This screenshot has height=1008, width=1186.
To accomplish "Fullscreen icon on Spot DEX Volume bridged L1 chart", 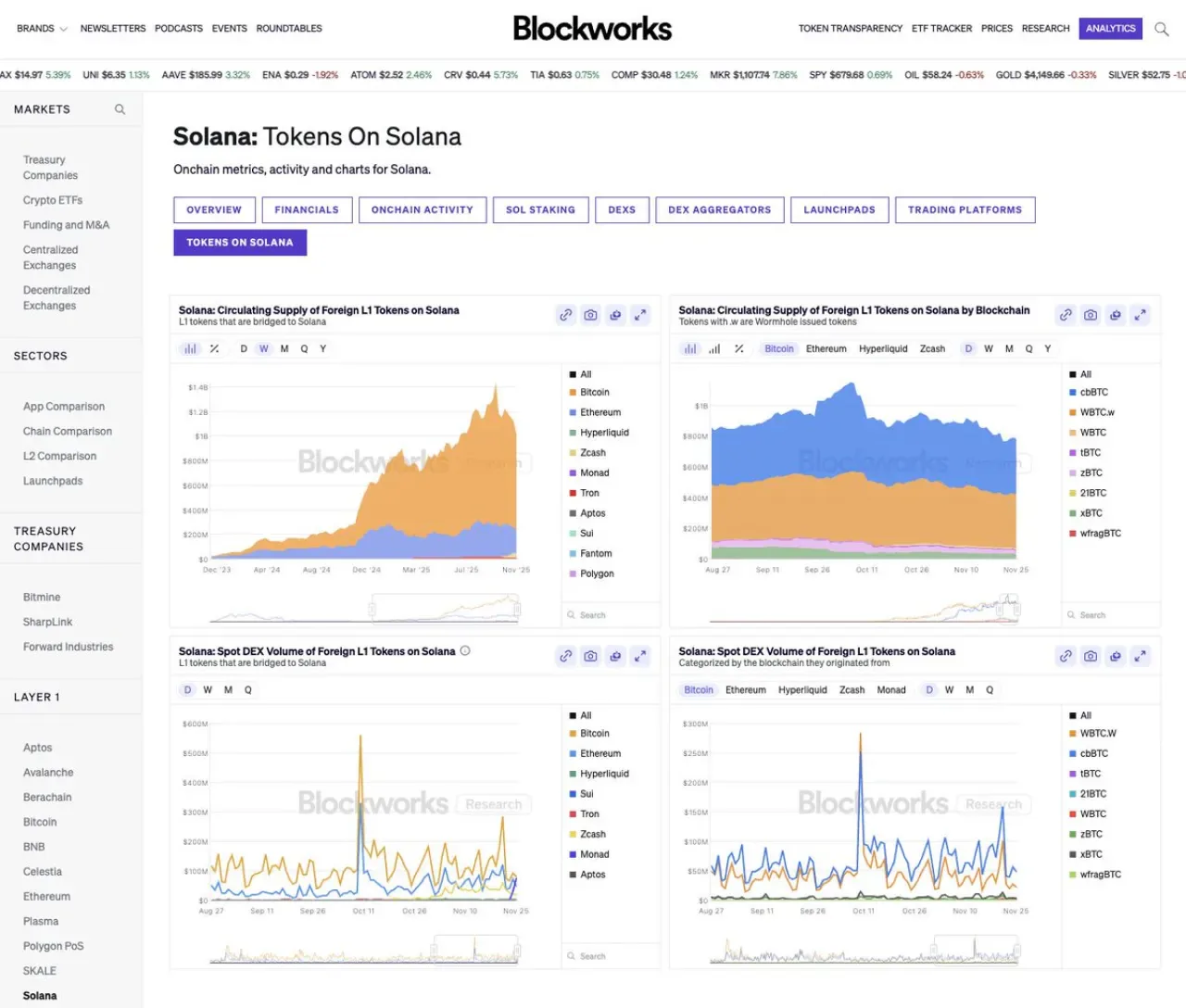I will [x=640, y=656].
